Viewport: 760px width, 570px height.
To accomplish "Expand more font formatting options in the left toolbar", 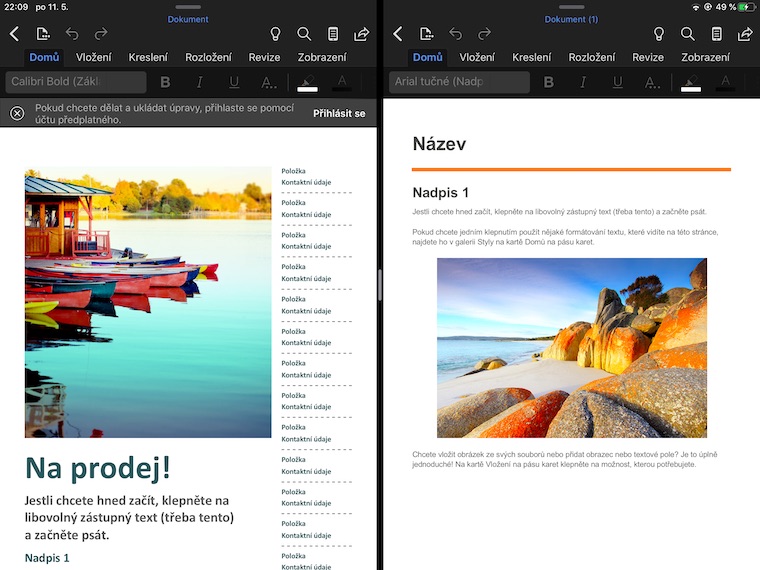I will 269,82.
